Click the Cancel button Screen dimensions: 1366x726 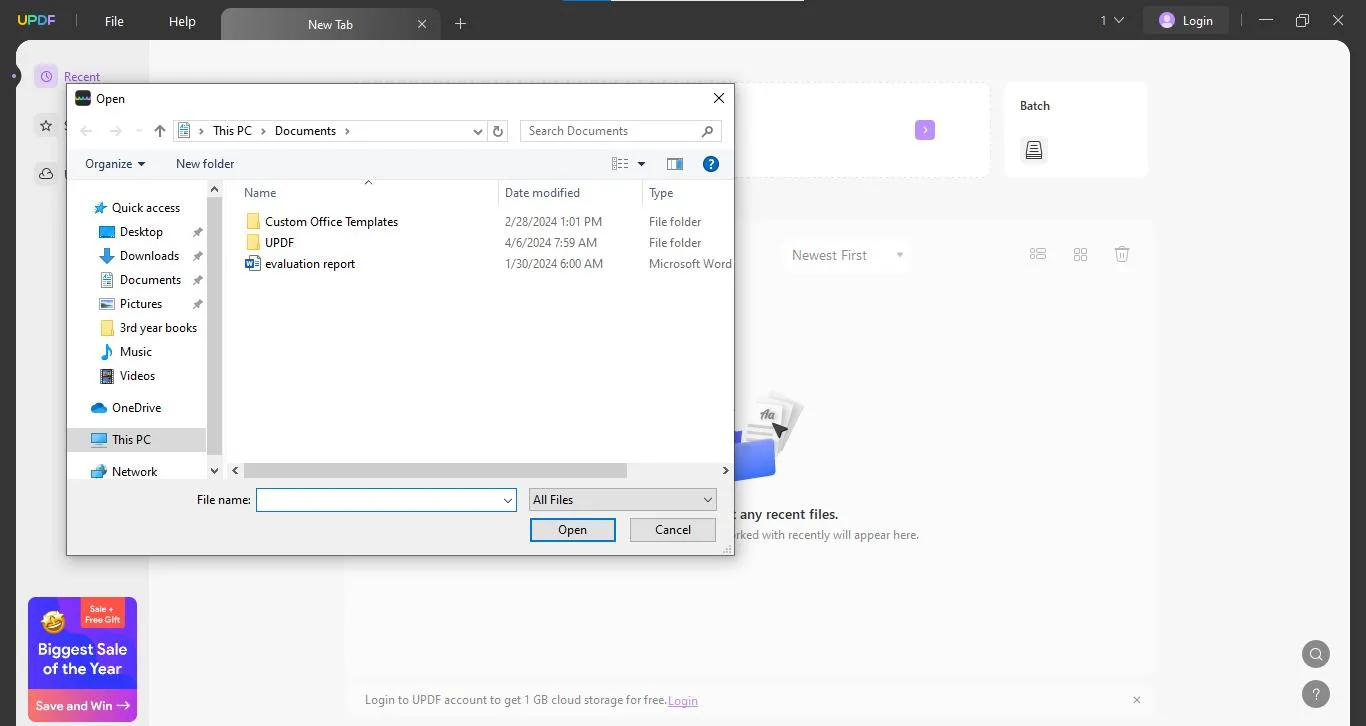coord(673,530)
